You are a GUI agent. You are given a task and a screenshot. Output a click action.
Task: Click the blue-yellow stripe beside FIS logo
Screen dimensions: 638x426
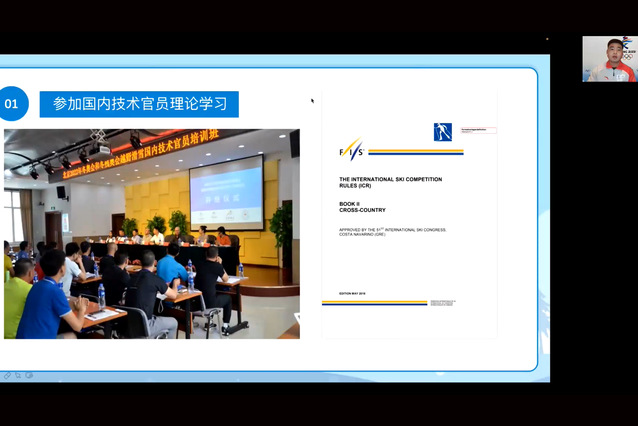415,153
